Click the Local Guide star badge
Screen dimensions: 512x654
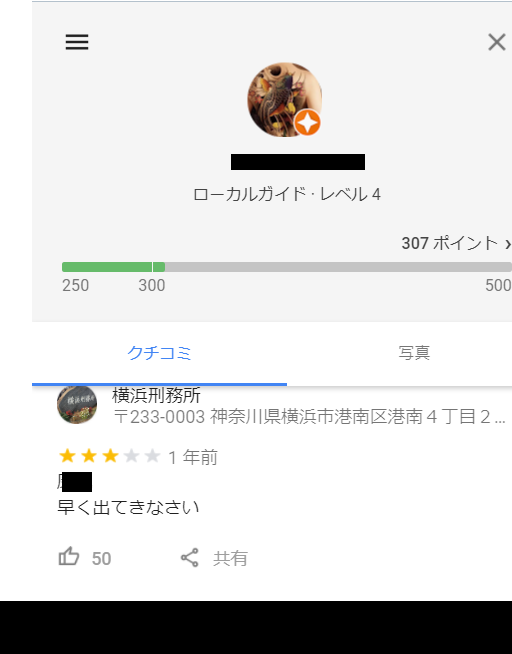(x=307, y=123)
